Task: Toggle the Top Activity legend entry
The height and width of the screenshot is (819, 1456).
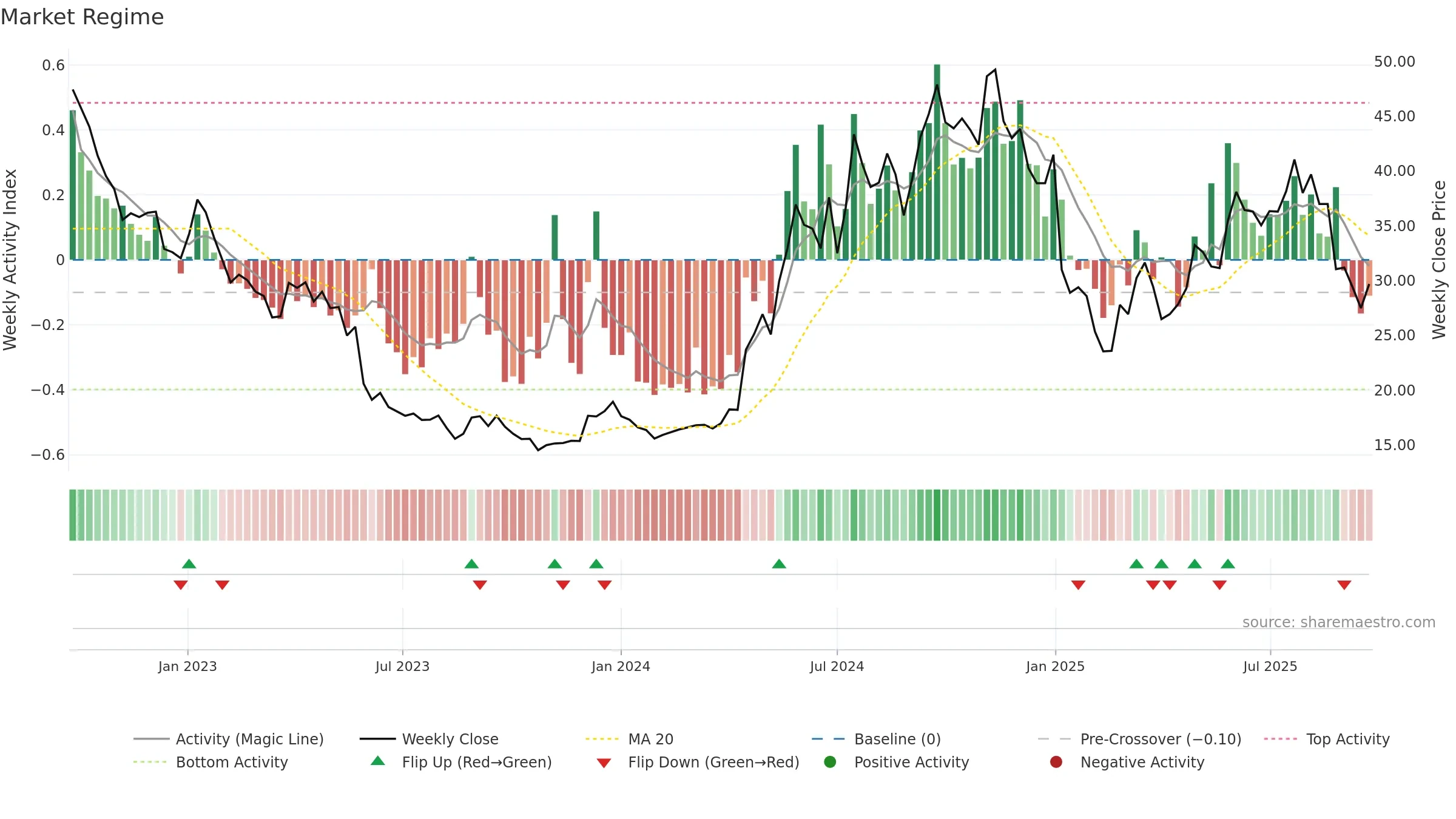Action: [1327, 739]
